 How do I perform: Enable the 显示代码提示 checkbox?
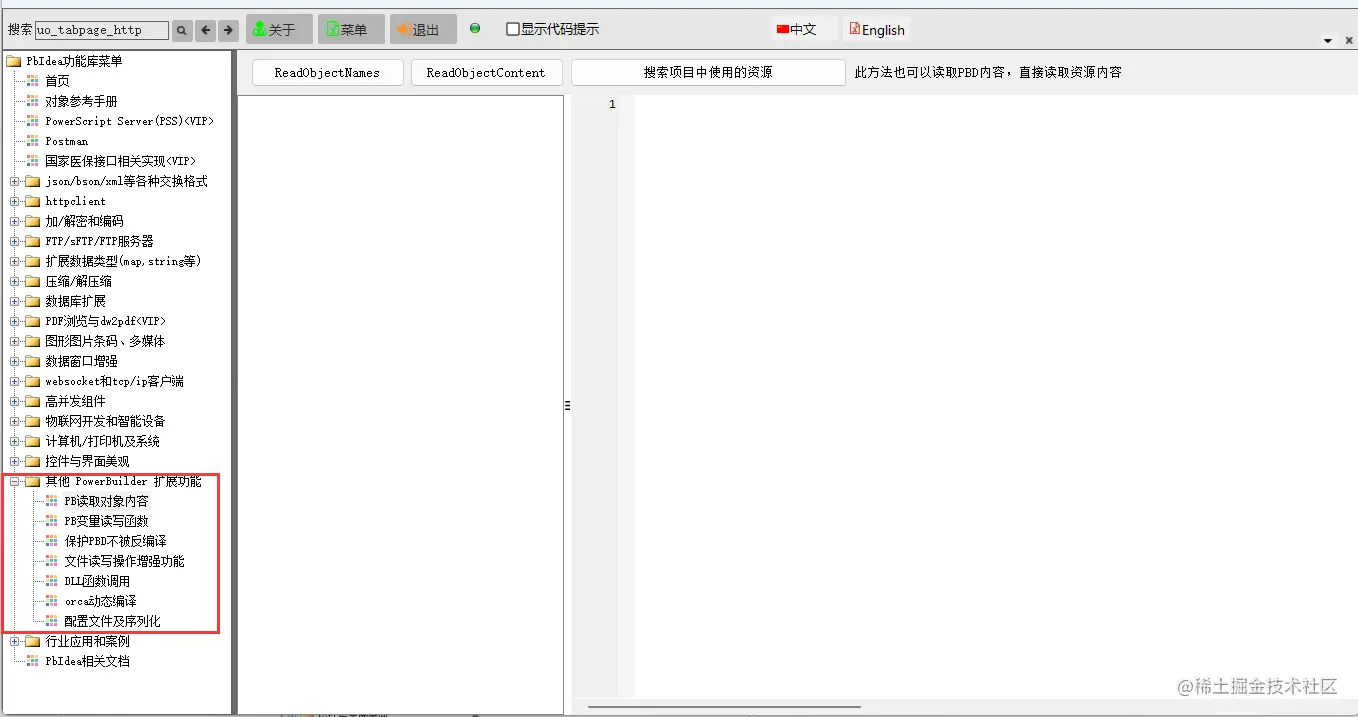click(x=513, y=29)
